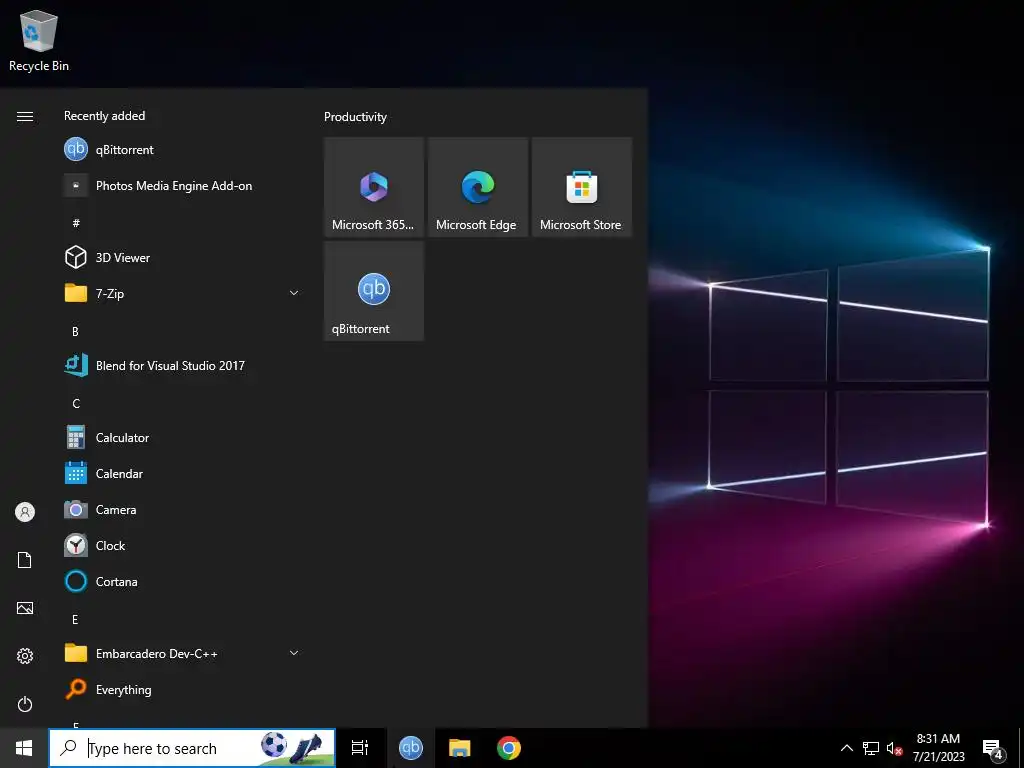Screen dimensions: 1024x768
Task: Open Photos Media Engine Add-on entry
Action: tap(183, 185)
